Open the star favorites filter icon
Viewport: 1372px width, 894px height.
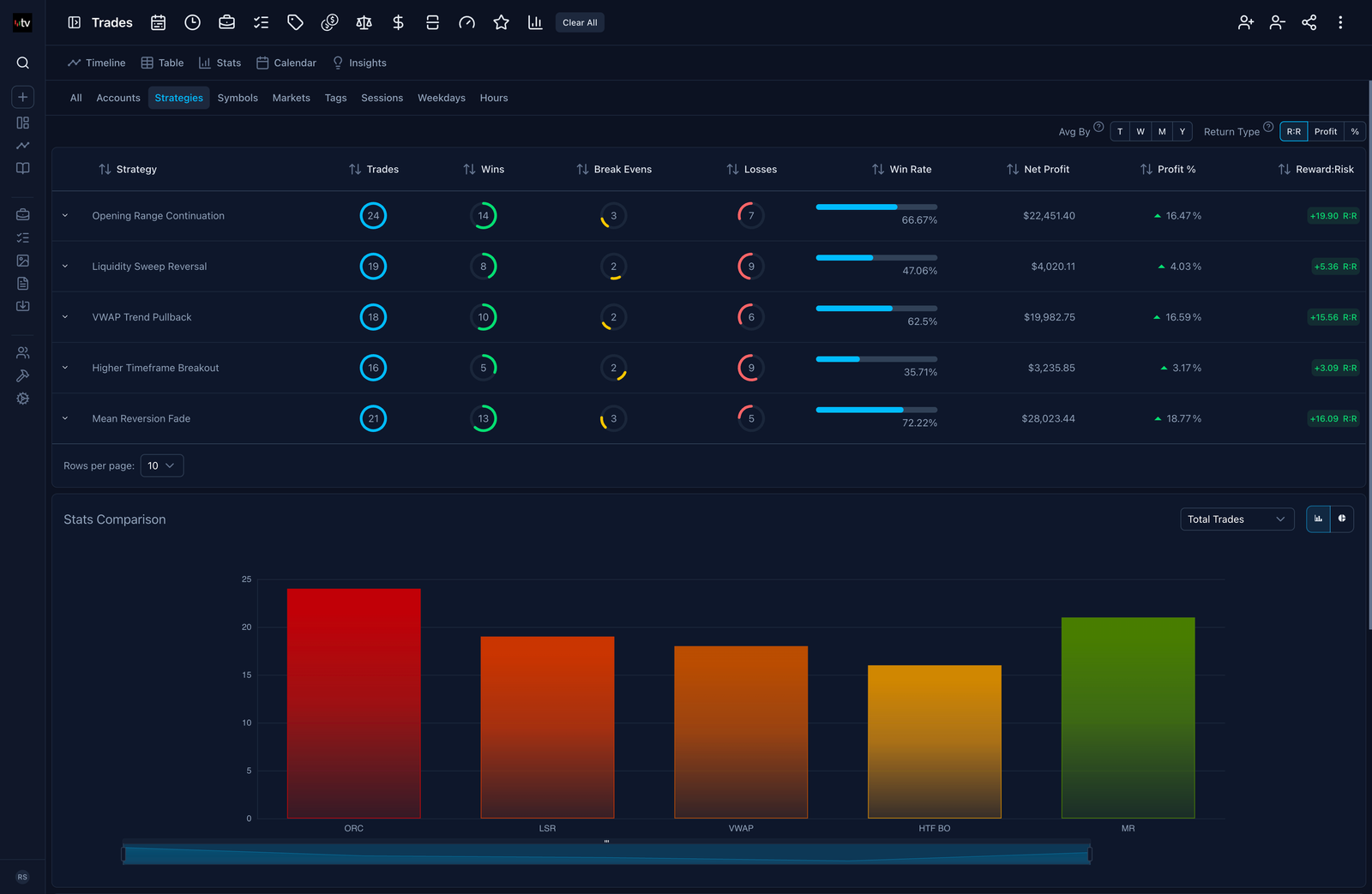point(501,23)
